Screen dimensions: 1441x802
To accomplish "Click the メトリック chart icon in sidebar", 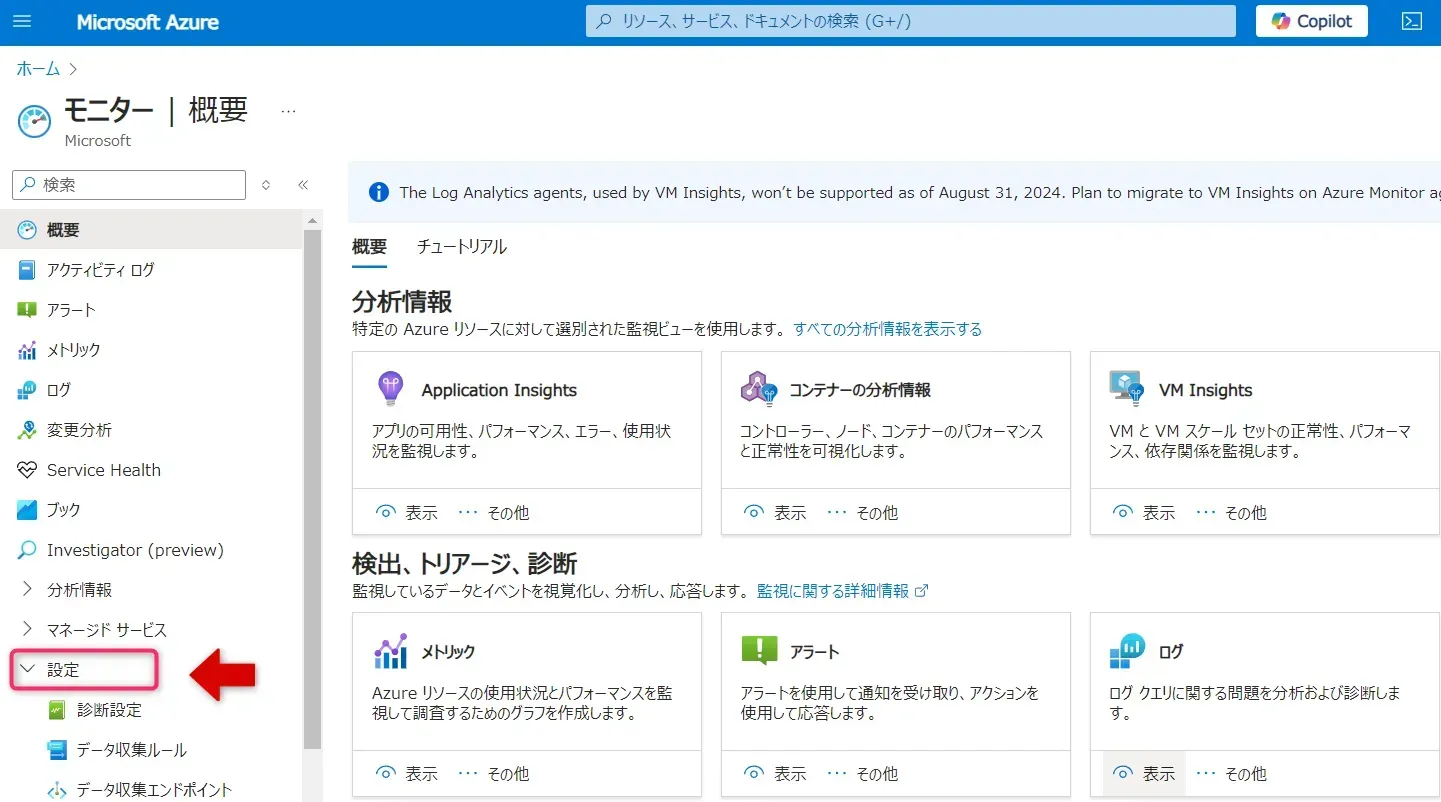I will point(27,350).
